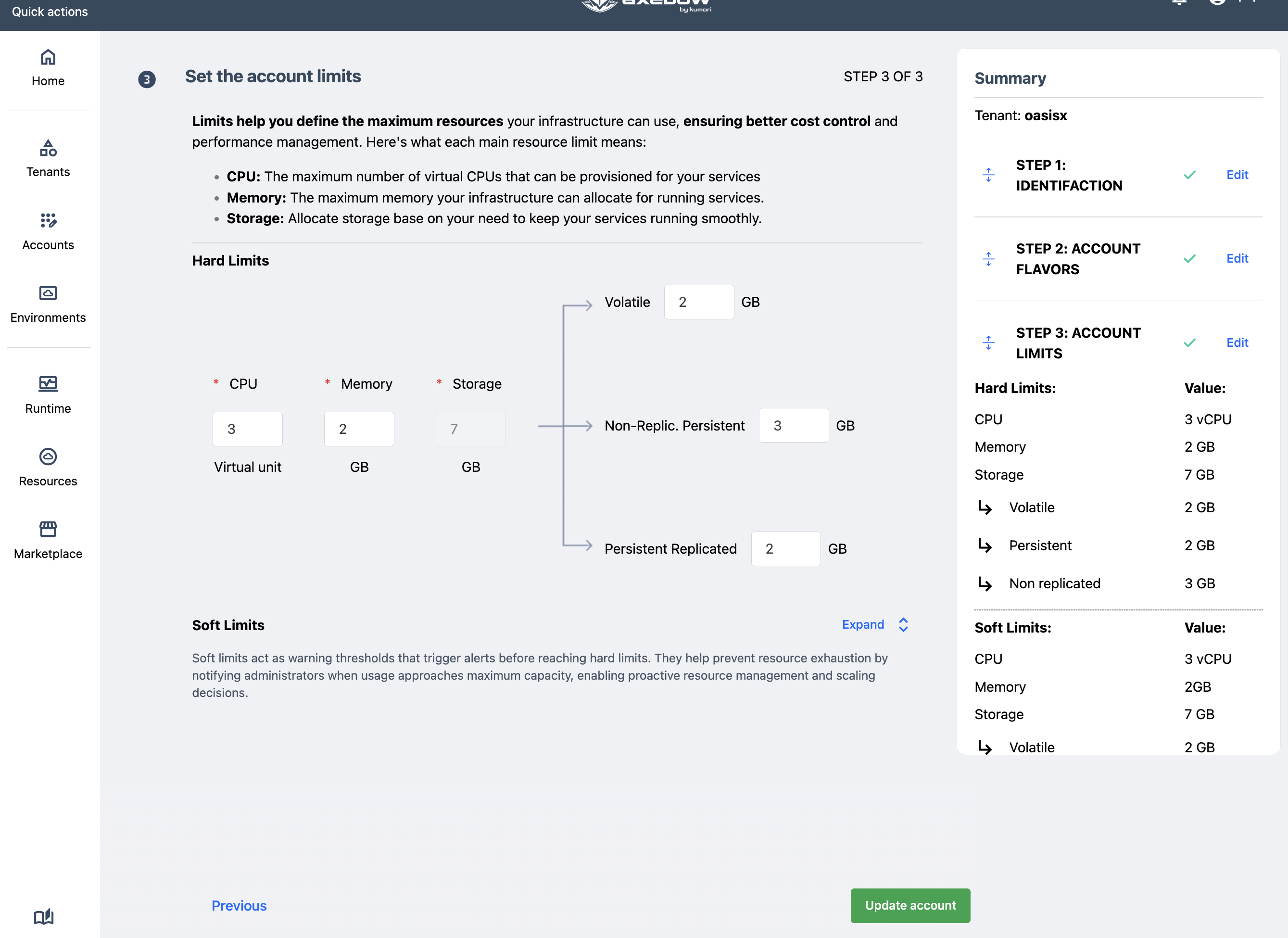Click the CPU hard limit field
Viewport: 1288px width, 938px height.
(247, 429)
